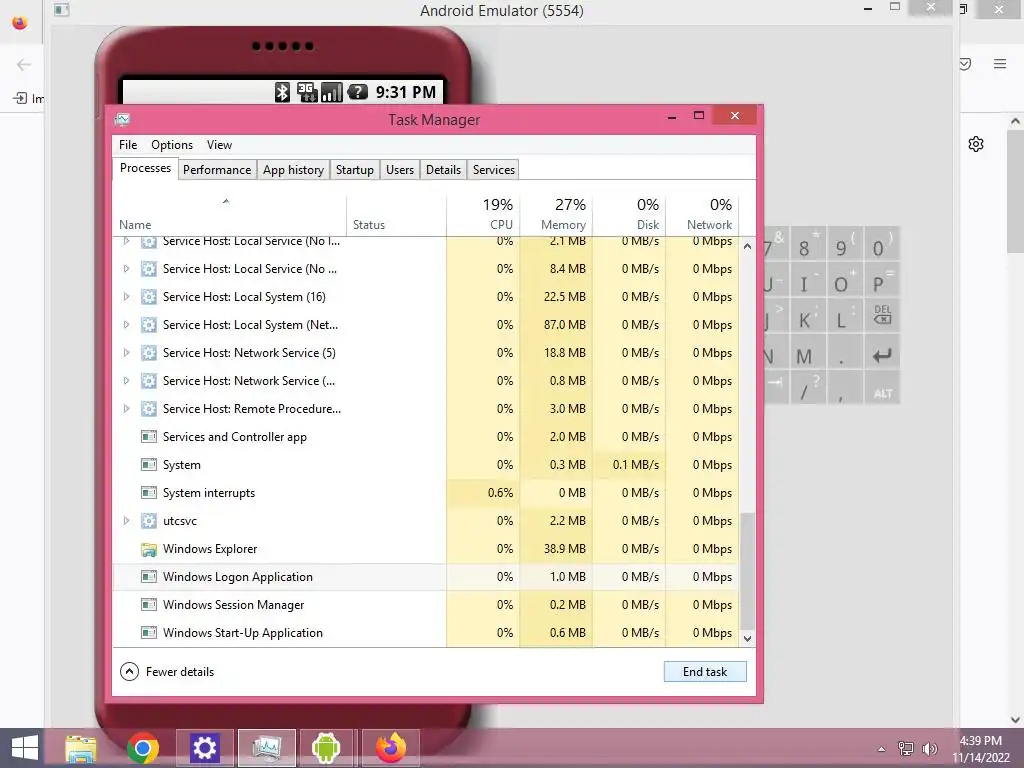Image resolution: width=1024 pixels, height=768 pixels.
Task: Switch to Firefox from the taskbar
Action: (391, 748)
